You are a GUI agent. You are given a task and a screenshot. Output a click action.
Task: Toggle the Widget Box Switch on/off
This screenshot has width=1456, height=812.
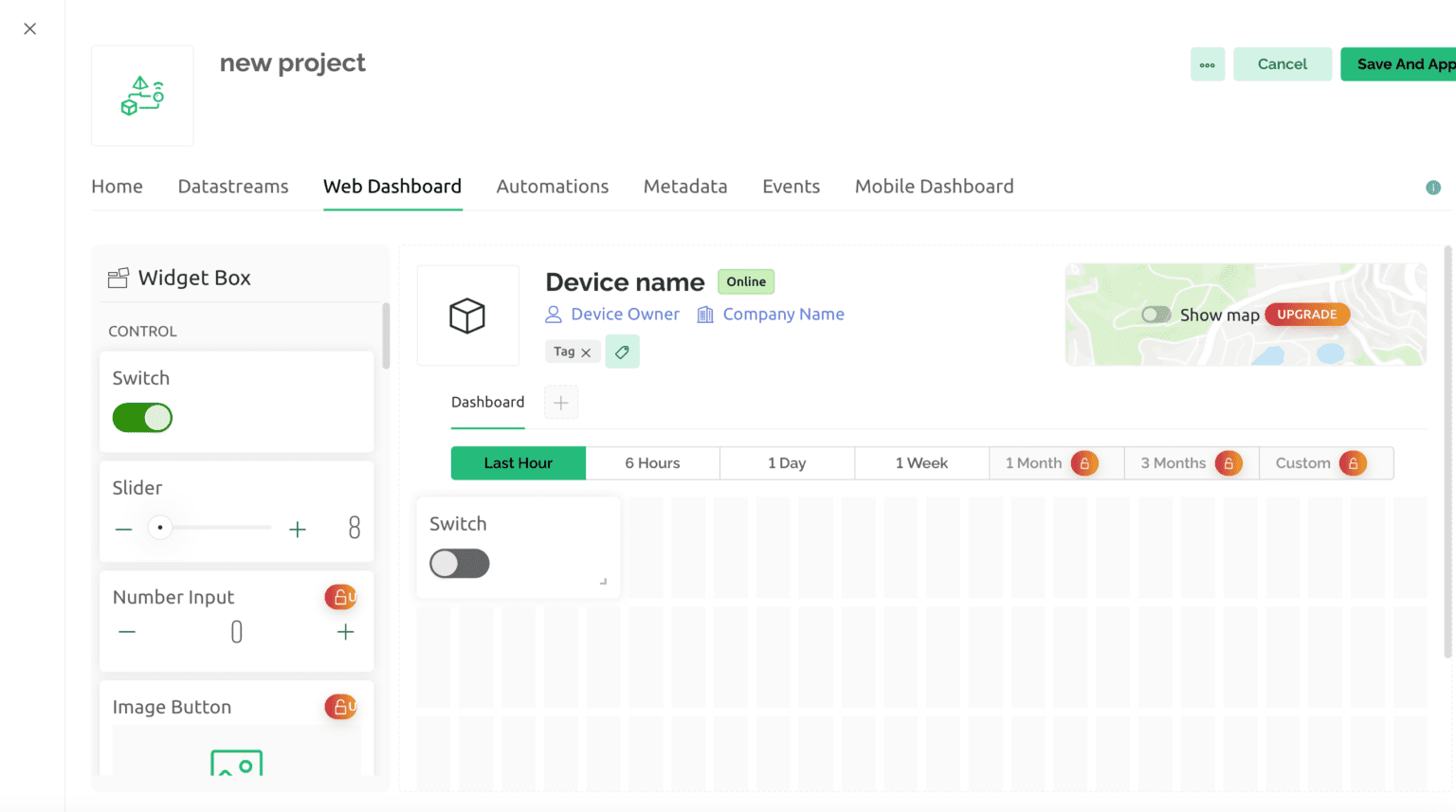click(142, 418)
